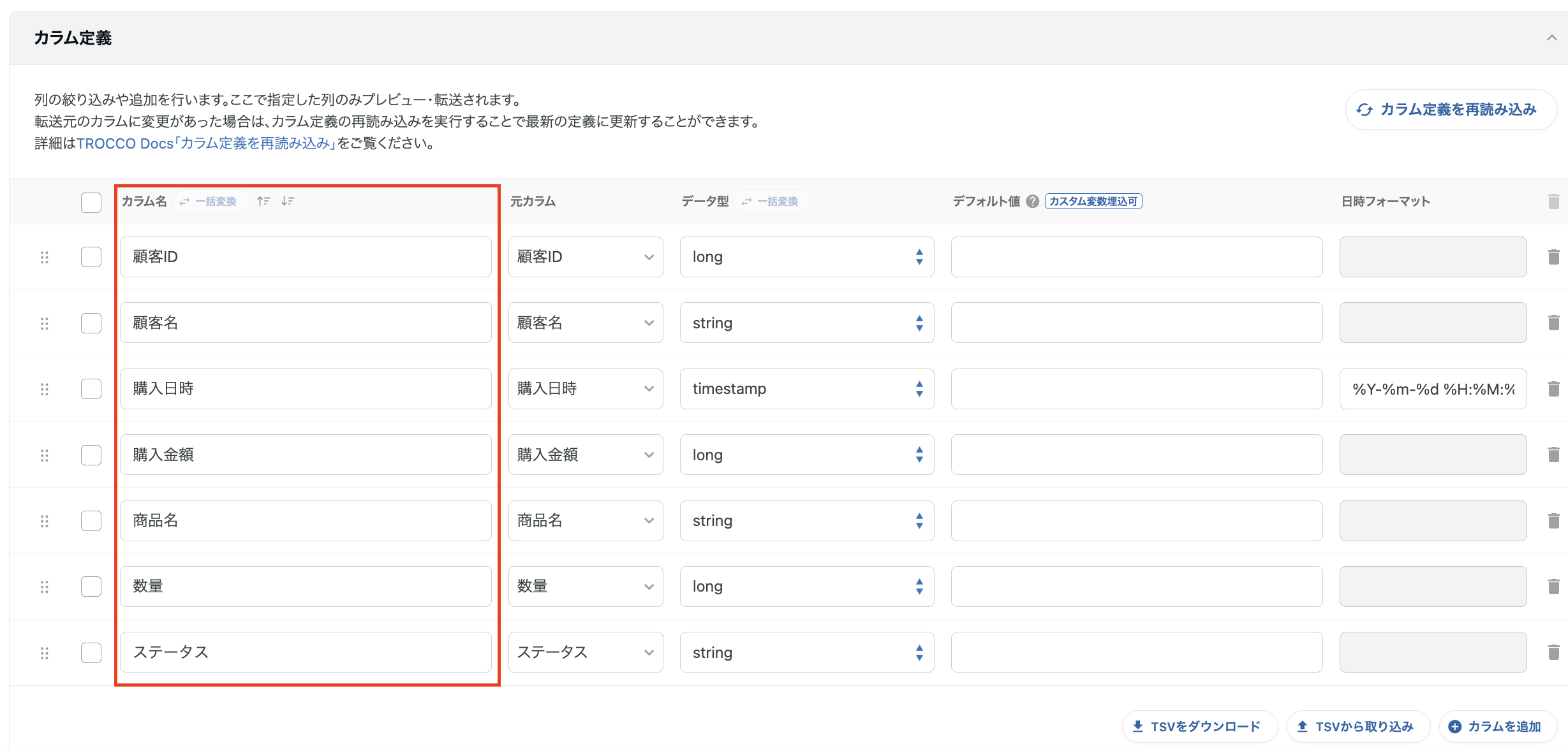Grab the drag handle of 顧客ID row
This screenshot has width=1568, height=751.
point(45,257)
